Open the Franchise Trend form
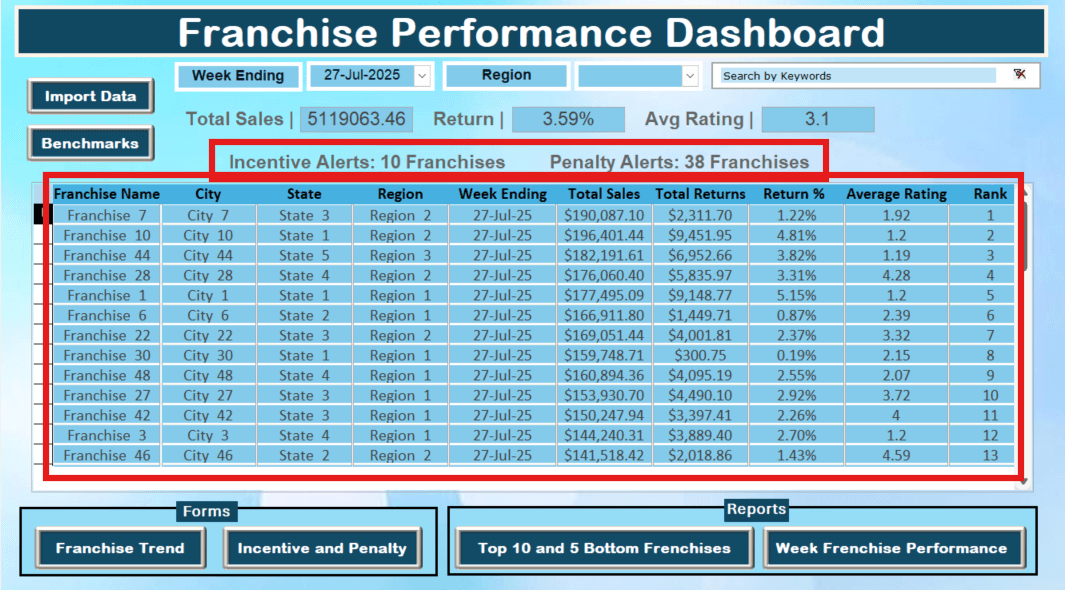The width and height of the screenshot is (1065, 590). [x=120, y=548]
